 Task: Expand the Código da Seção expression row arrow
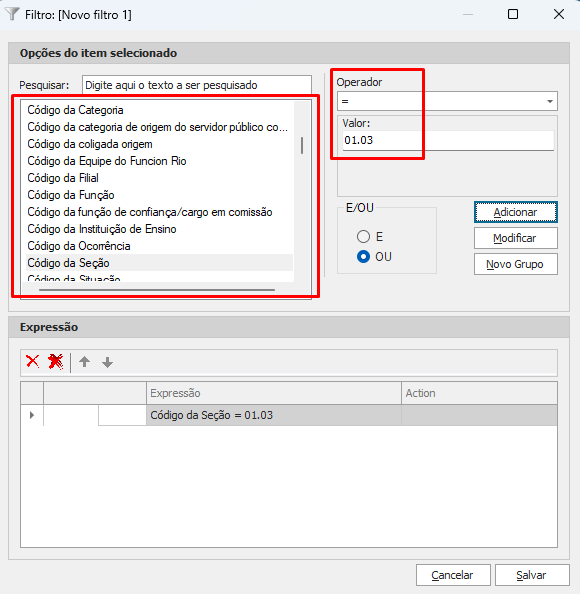(x=32, y=415)
